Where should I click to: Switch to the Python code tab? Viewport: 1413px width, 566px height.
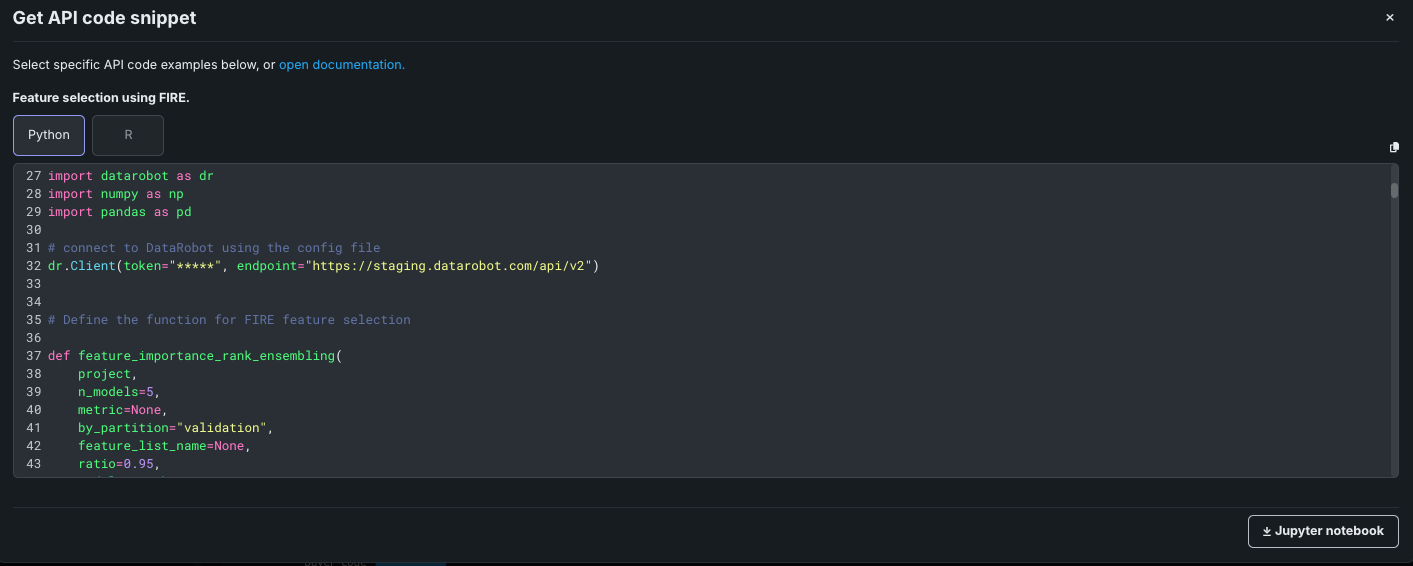(x=49, y=135)
